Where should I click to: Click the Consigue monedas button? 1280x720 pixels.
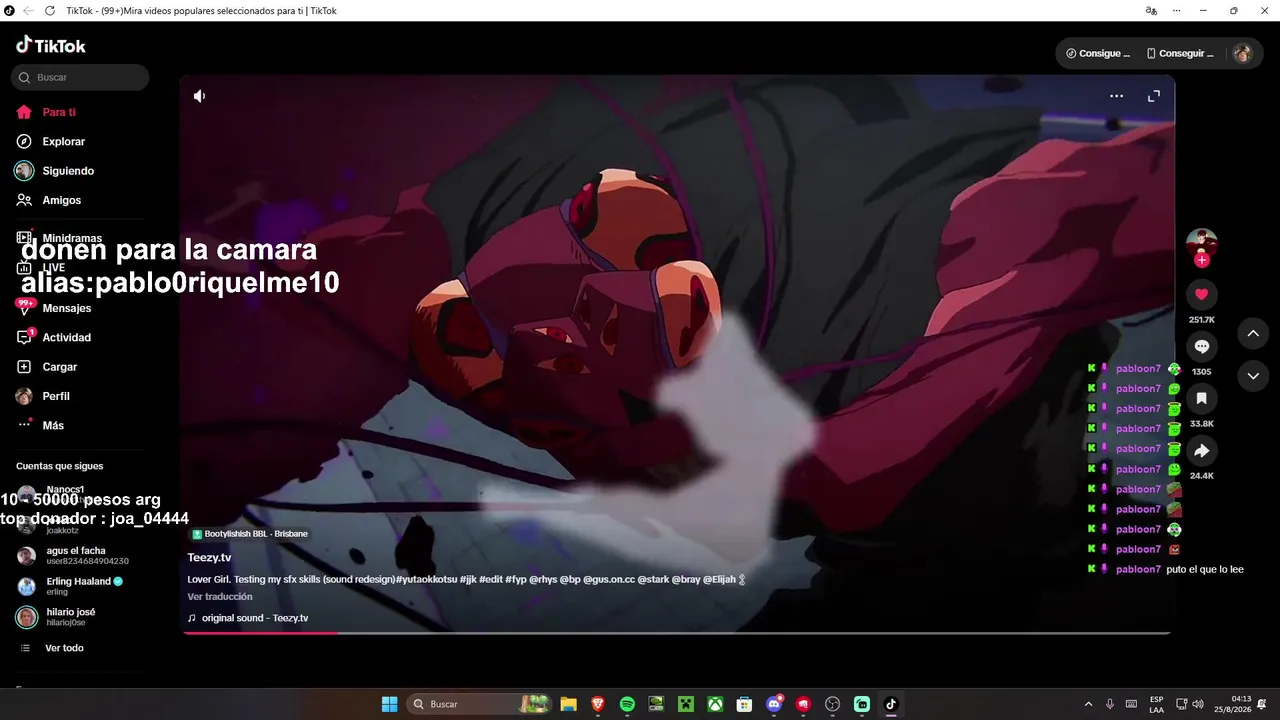click(x=1098, y=53)
